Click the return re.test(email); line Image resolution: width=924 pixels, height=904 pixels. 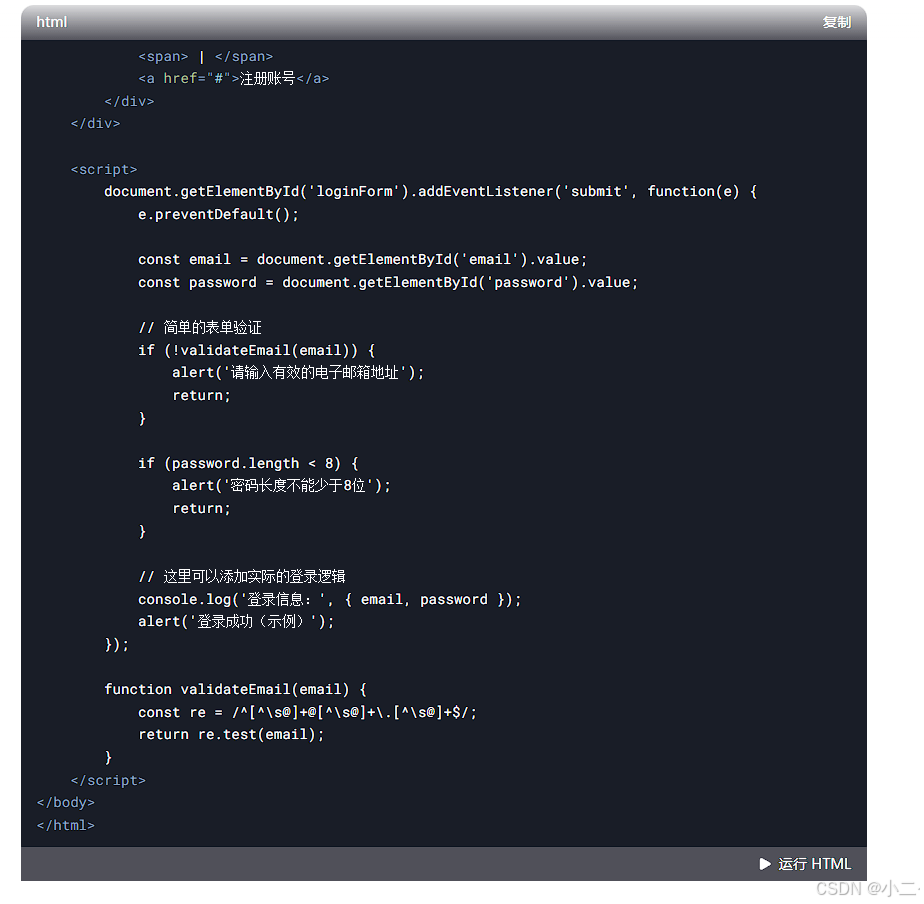pyautogui.click(x=231, y=735)
